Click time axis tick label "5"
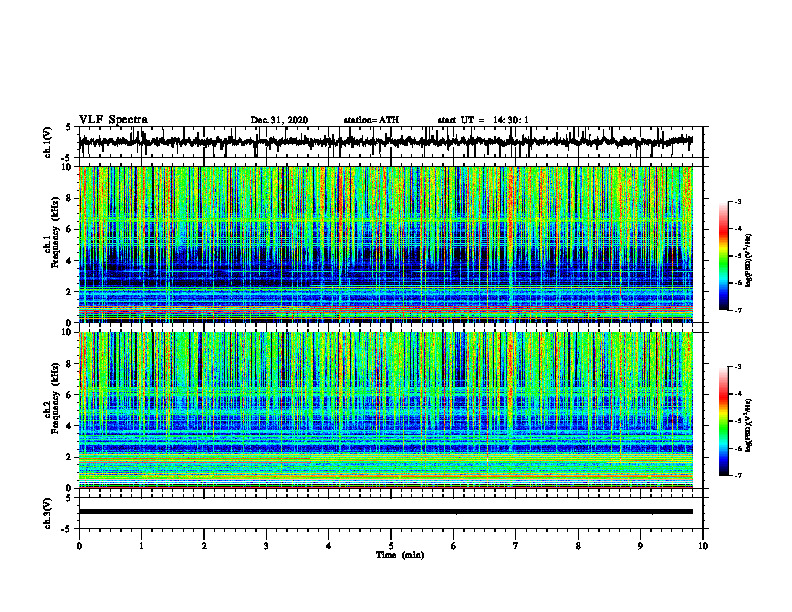 391,546
